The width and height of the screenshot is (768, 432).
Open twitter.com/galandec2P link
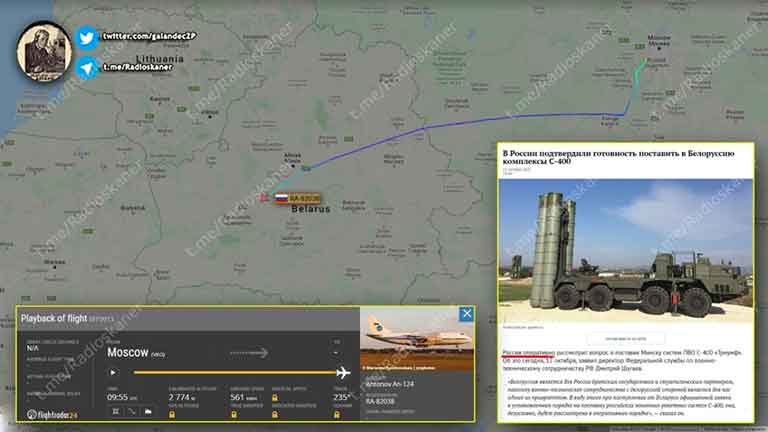coord(149,36)
